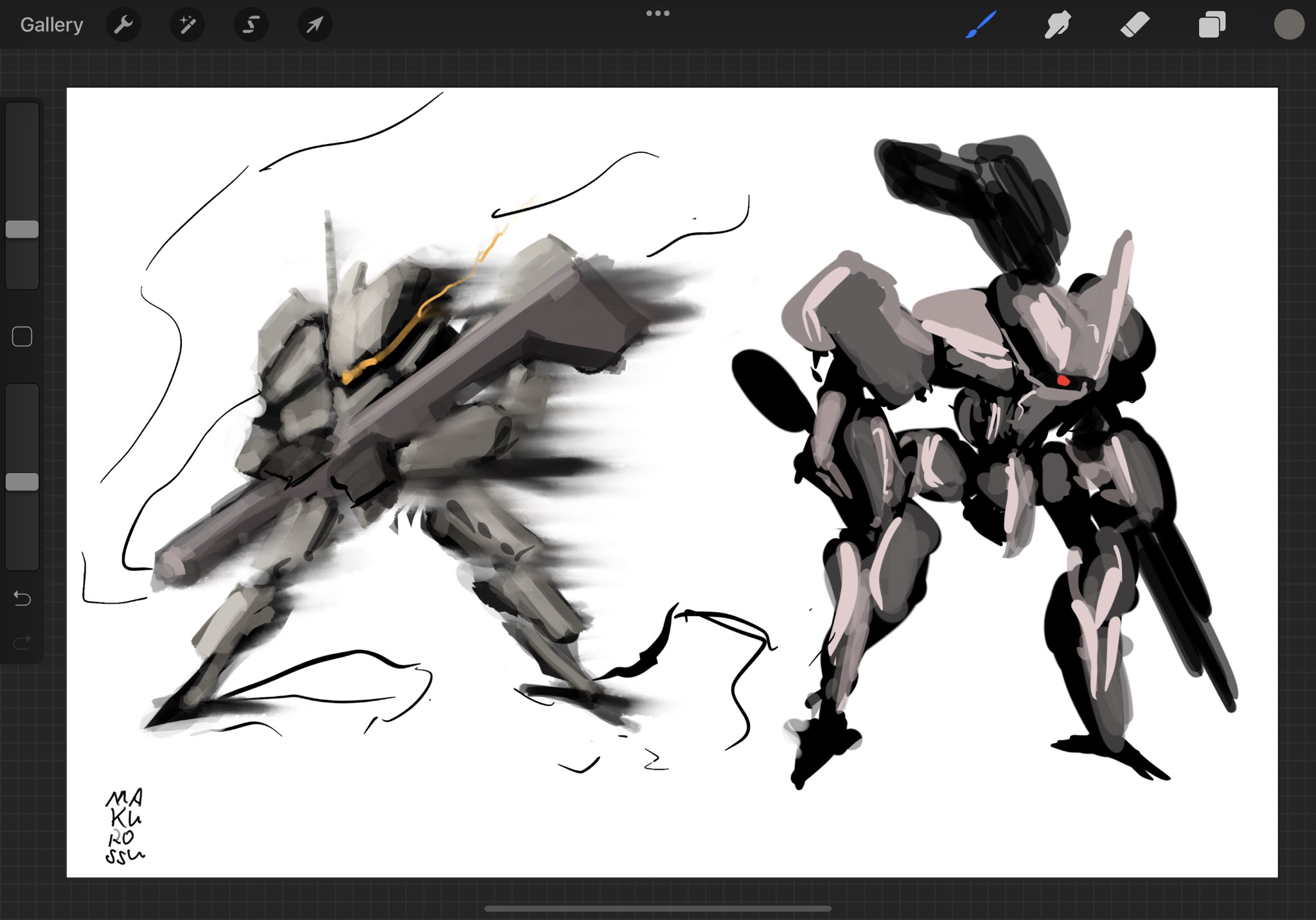
Task: Redo the last undone action
Action: [x=22, y=642]
